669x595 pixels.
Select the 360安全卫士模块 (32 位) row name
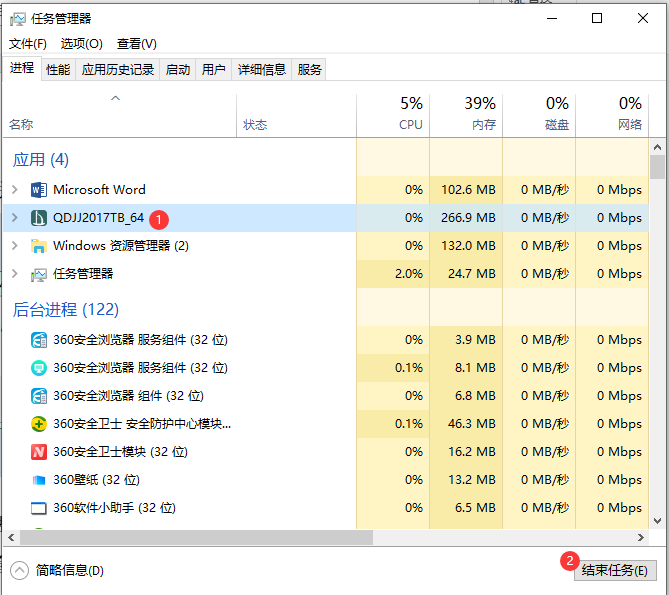[120, 452]
